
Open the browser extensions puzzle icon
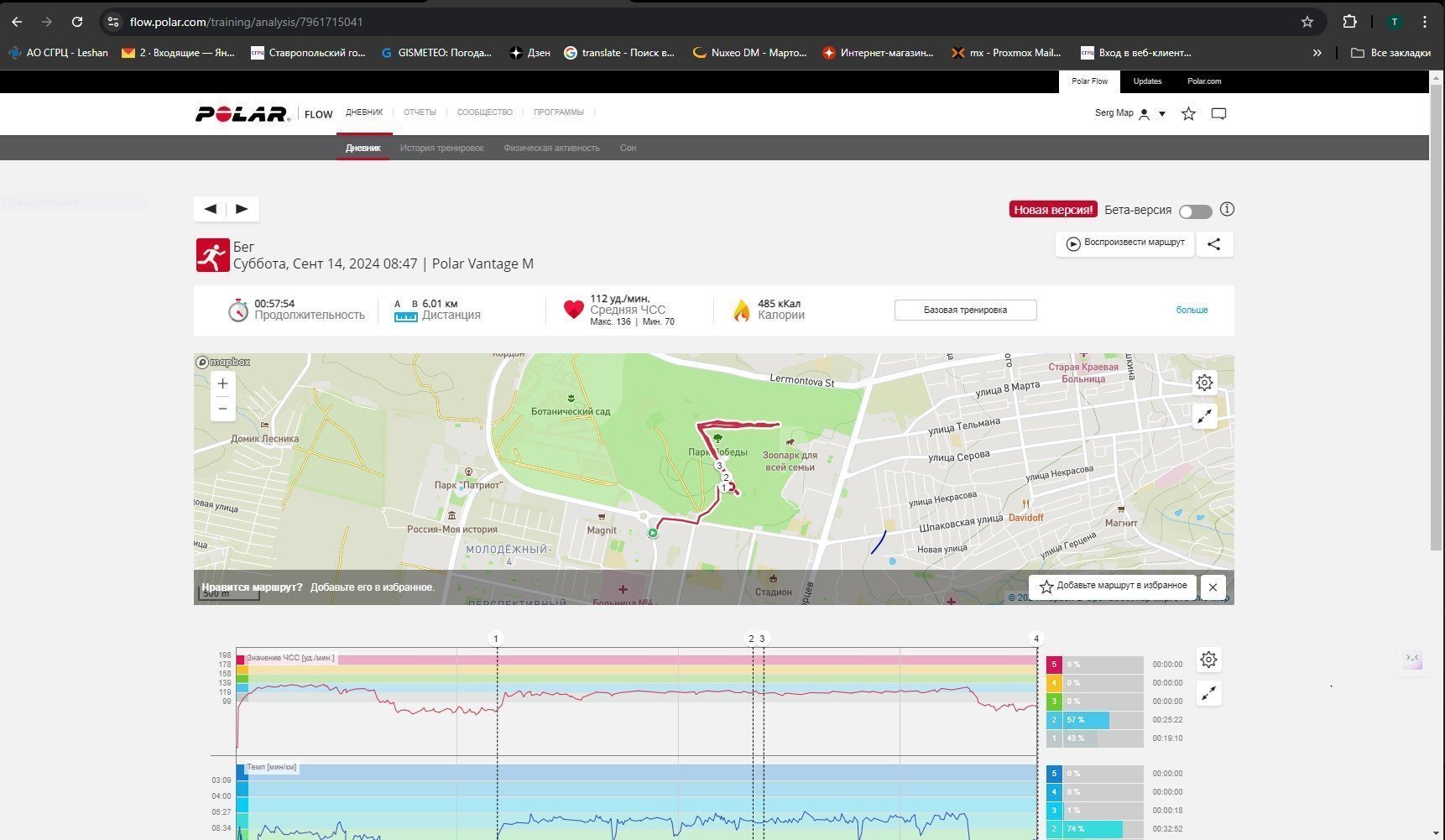point(1349,22)
